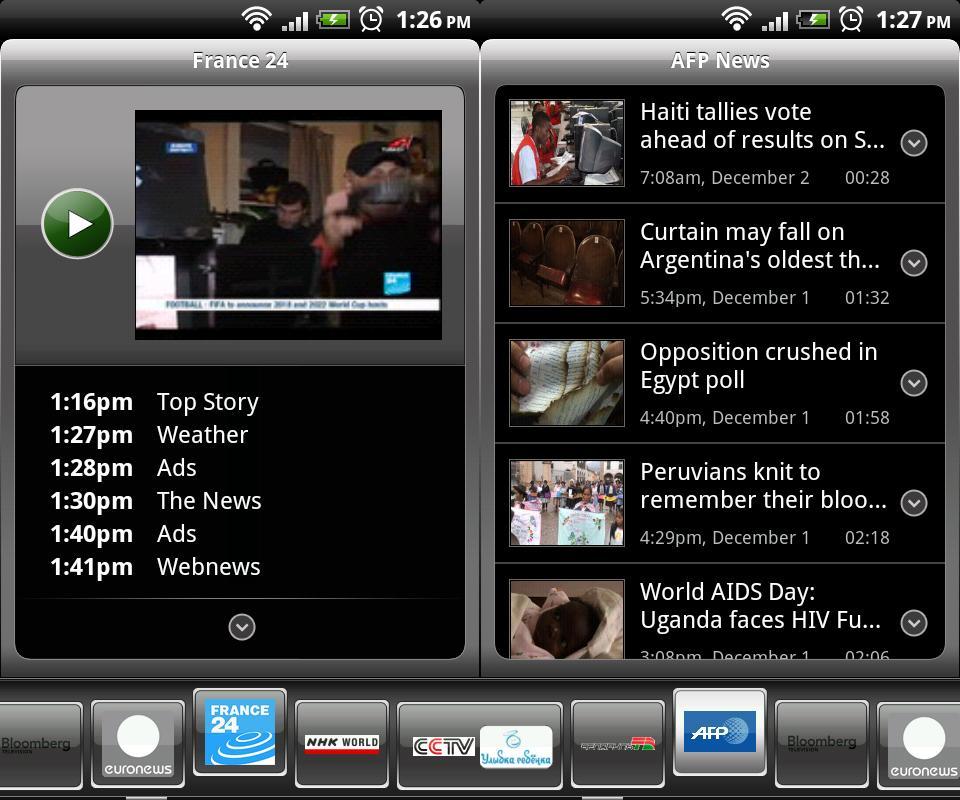The width and height of the screenshot is (960, 800).
Task: Select the red-green logo channel beside AFP
Action: tap(618, 744)
